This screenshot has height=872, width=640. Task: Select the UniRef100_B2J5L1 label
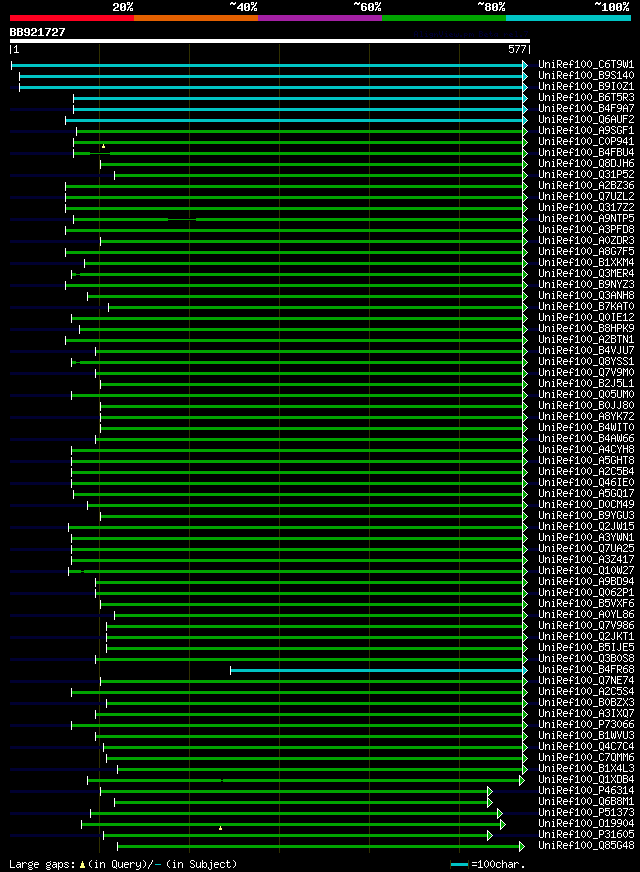(x=586, y=384)
